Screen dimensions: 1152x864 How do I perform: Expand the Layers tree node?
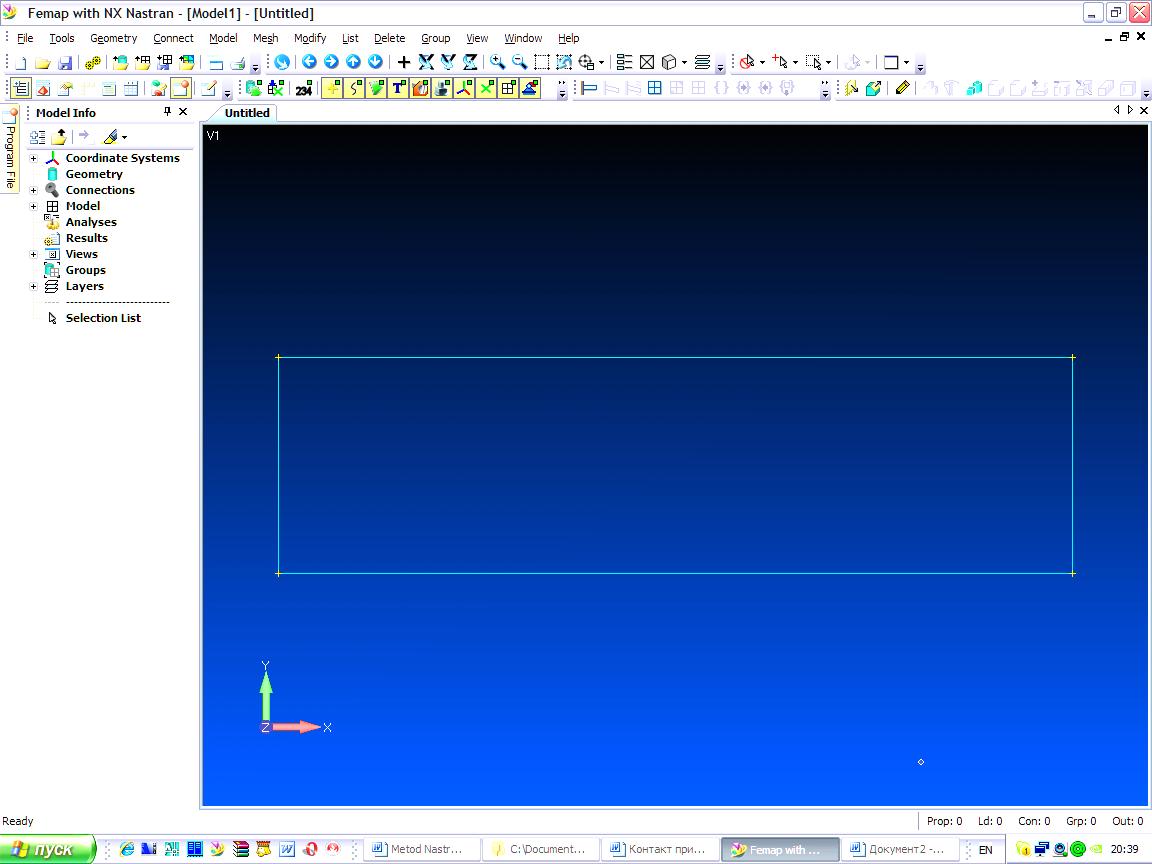pyautogui.click(x=33, y=287)
